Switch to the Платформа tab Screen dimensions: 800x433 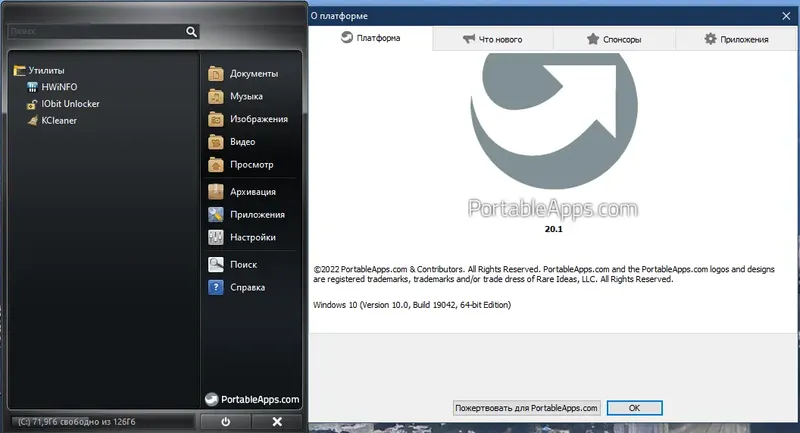coord(371,38)
